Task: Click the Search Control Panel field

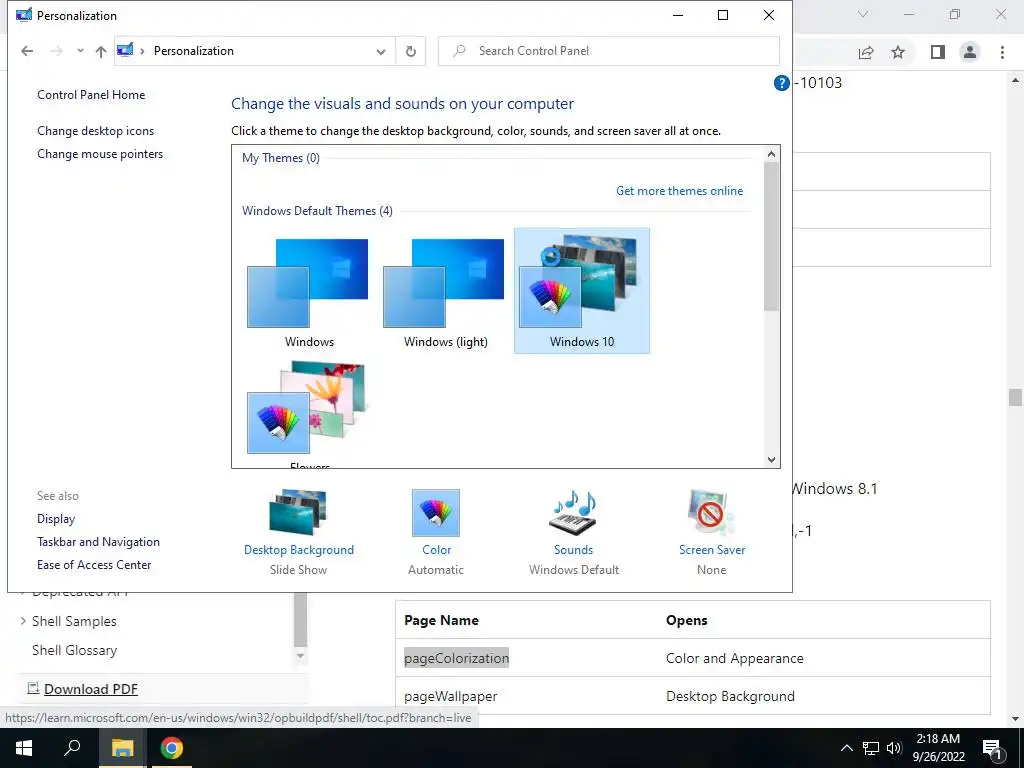Action: (609, 51)
